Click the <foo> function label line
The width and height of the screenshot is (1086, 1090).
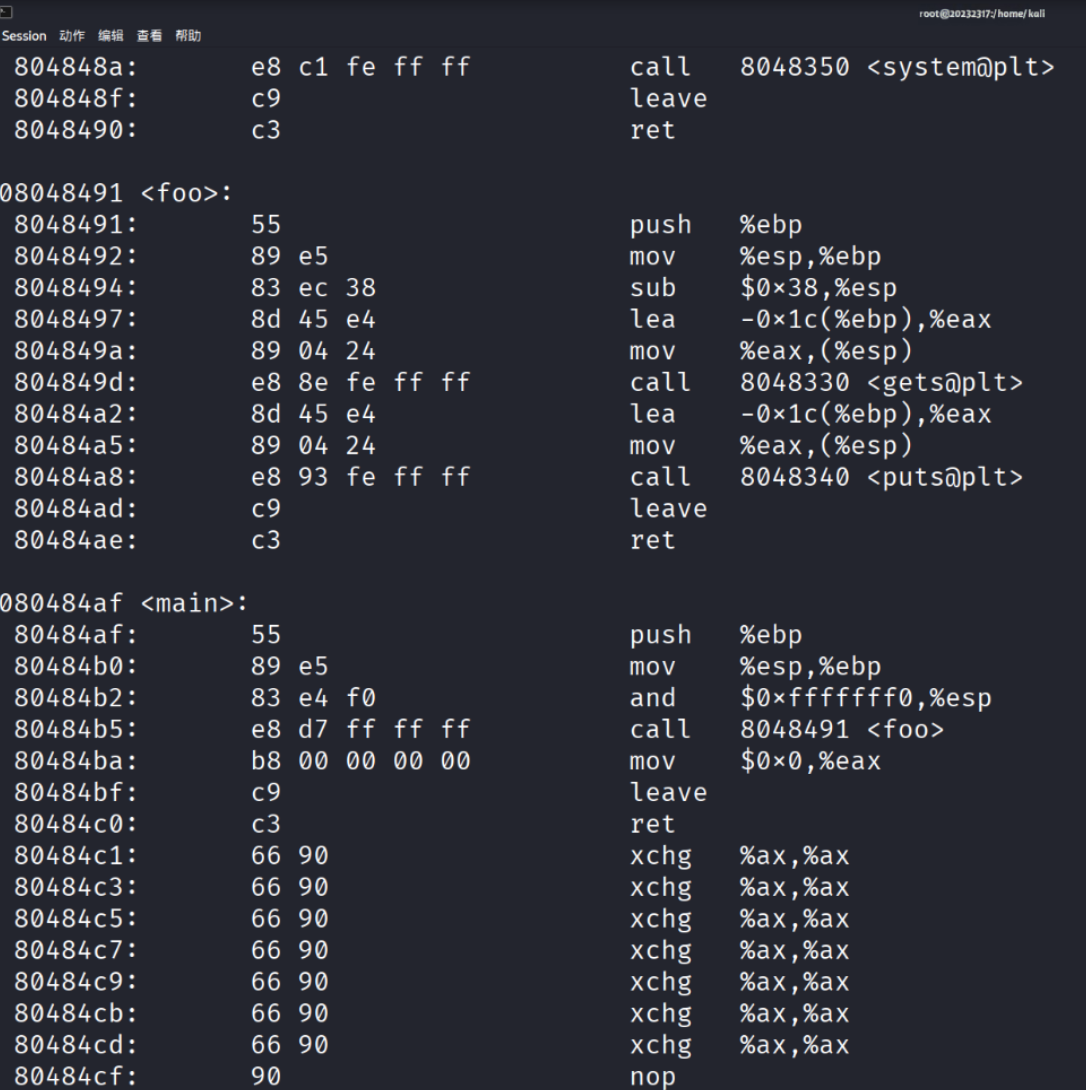click(x=116, y=193)
